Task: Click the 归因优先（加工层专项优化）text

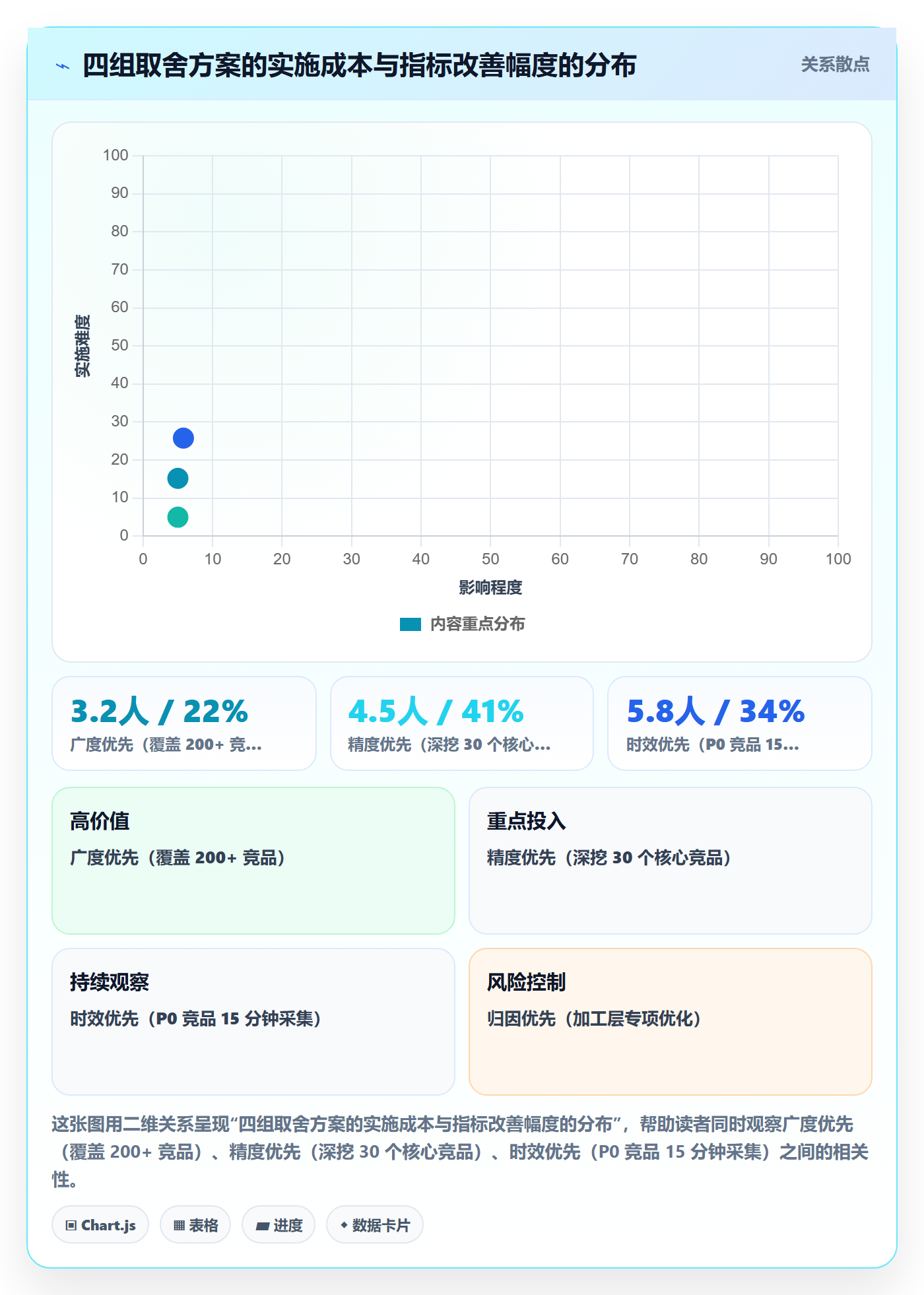Action: point(595,1018)
